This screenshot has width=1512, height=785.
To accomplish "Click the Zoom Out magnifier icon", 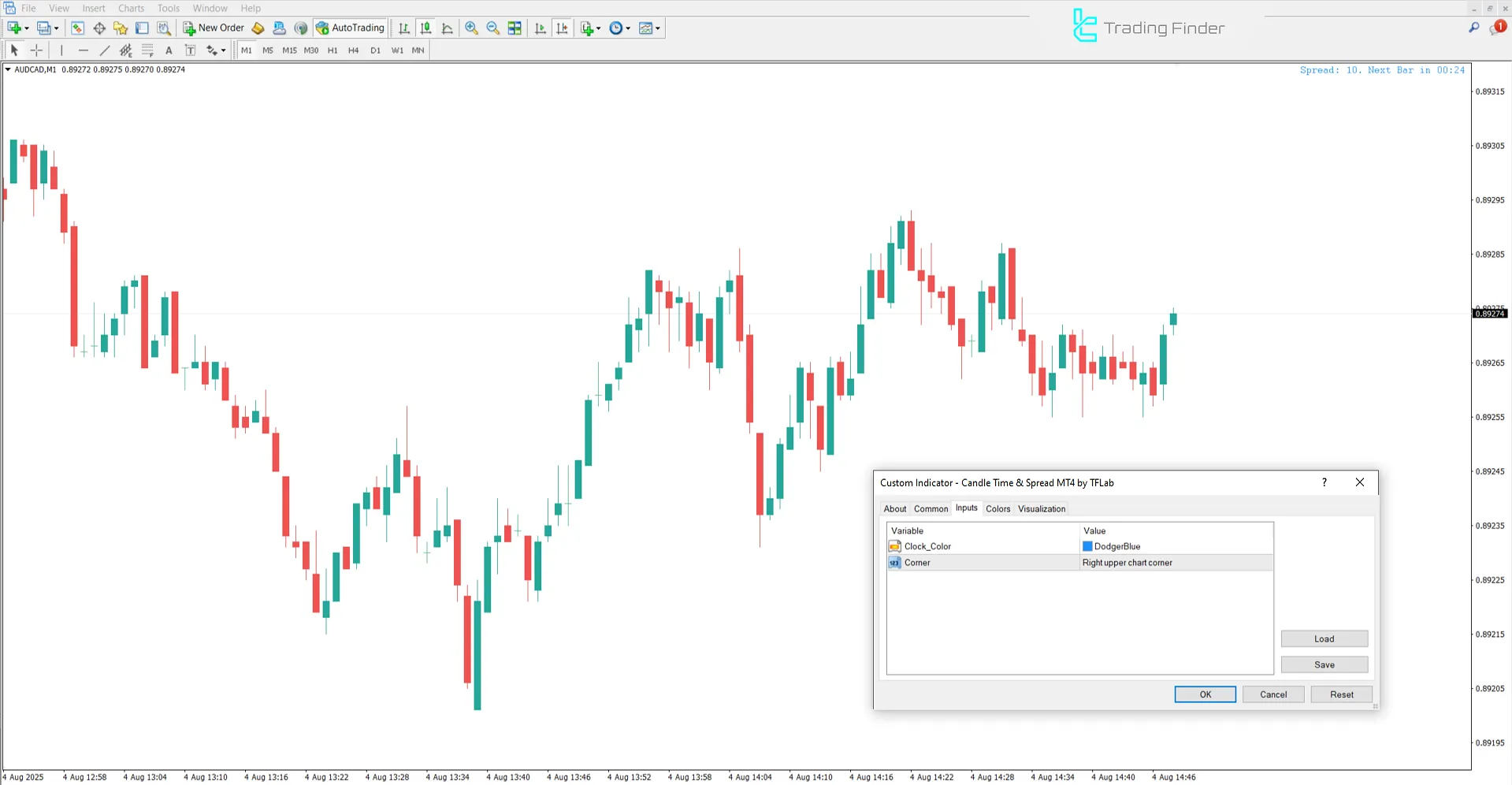I will pos(493,28).
